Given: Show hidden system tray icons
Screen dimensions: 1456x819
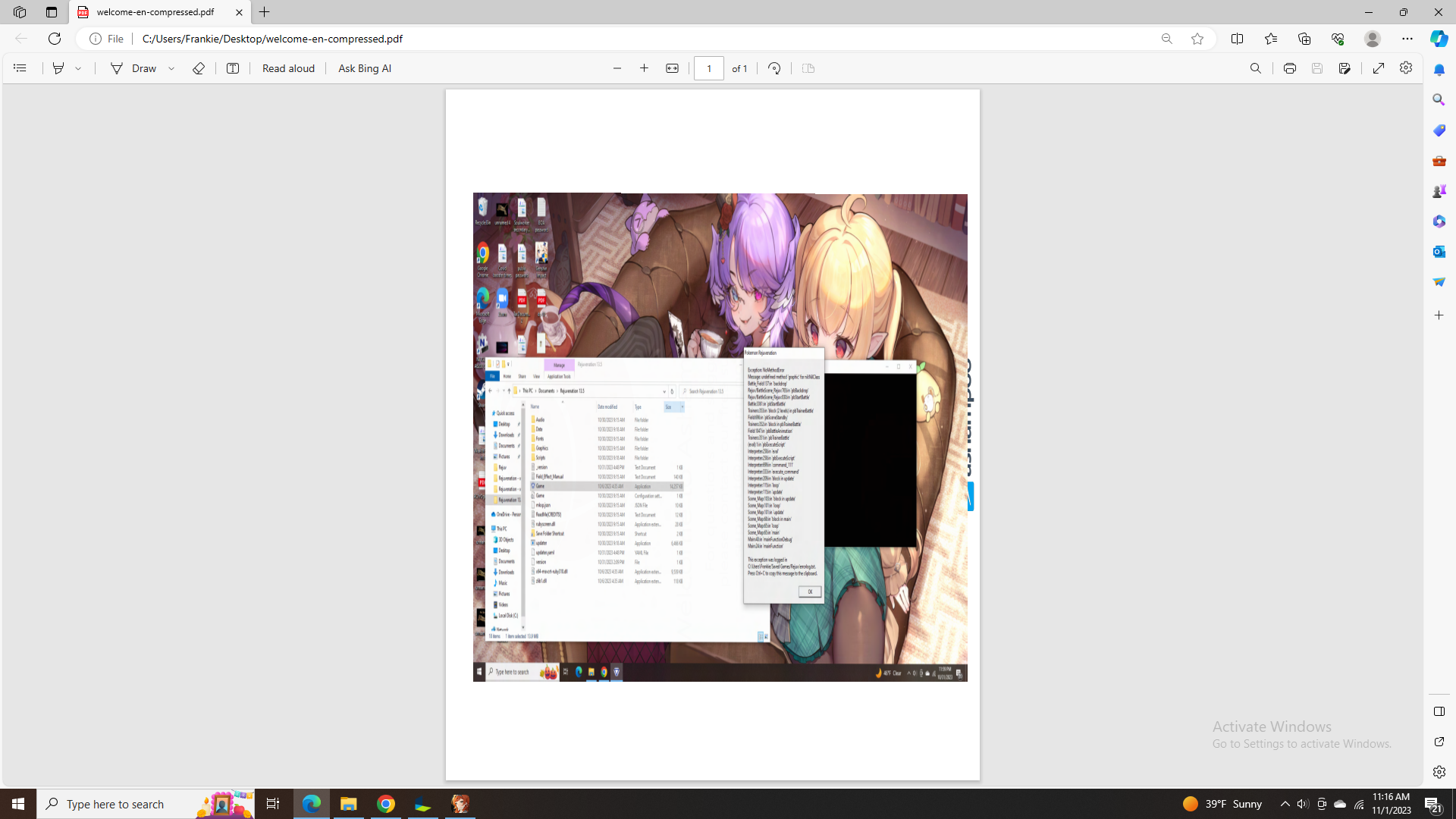Looking at the screenshot, I should pos(1285,804).
